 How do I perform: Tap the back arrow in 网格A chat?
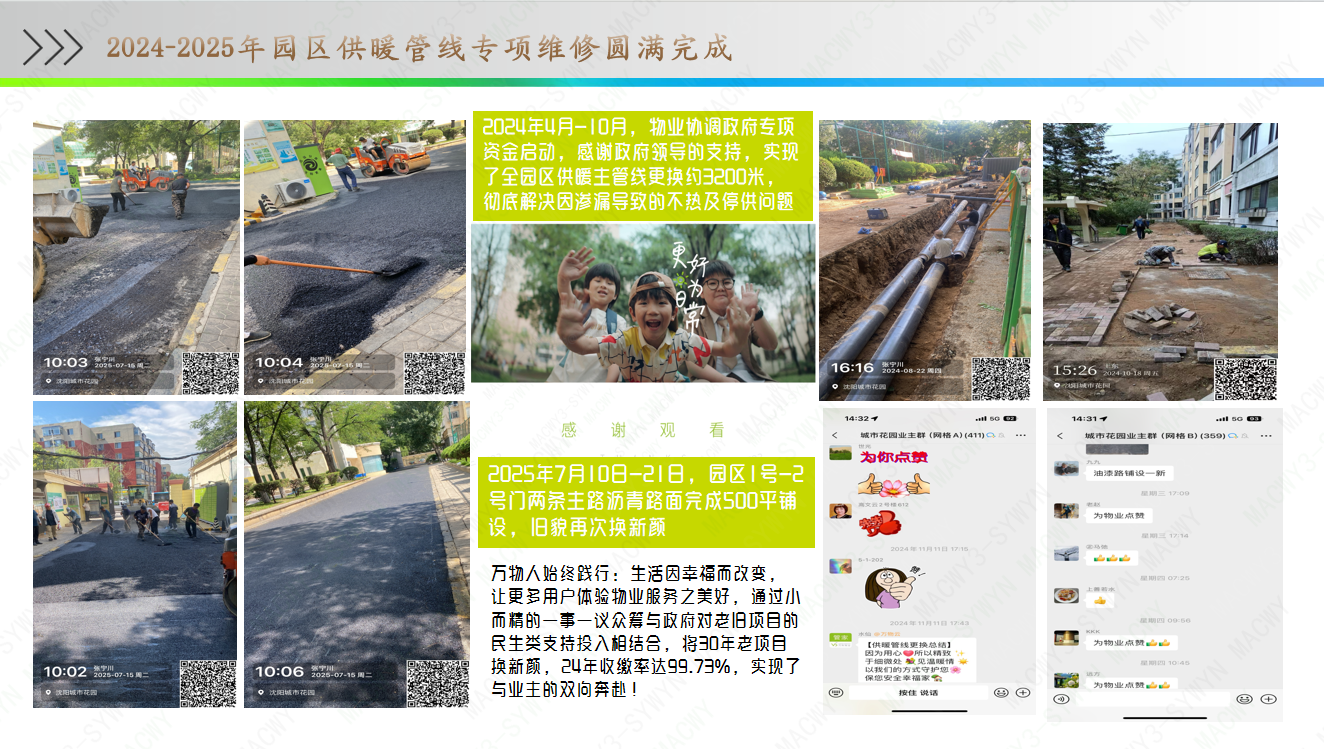coord(835,436)
